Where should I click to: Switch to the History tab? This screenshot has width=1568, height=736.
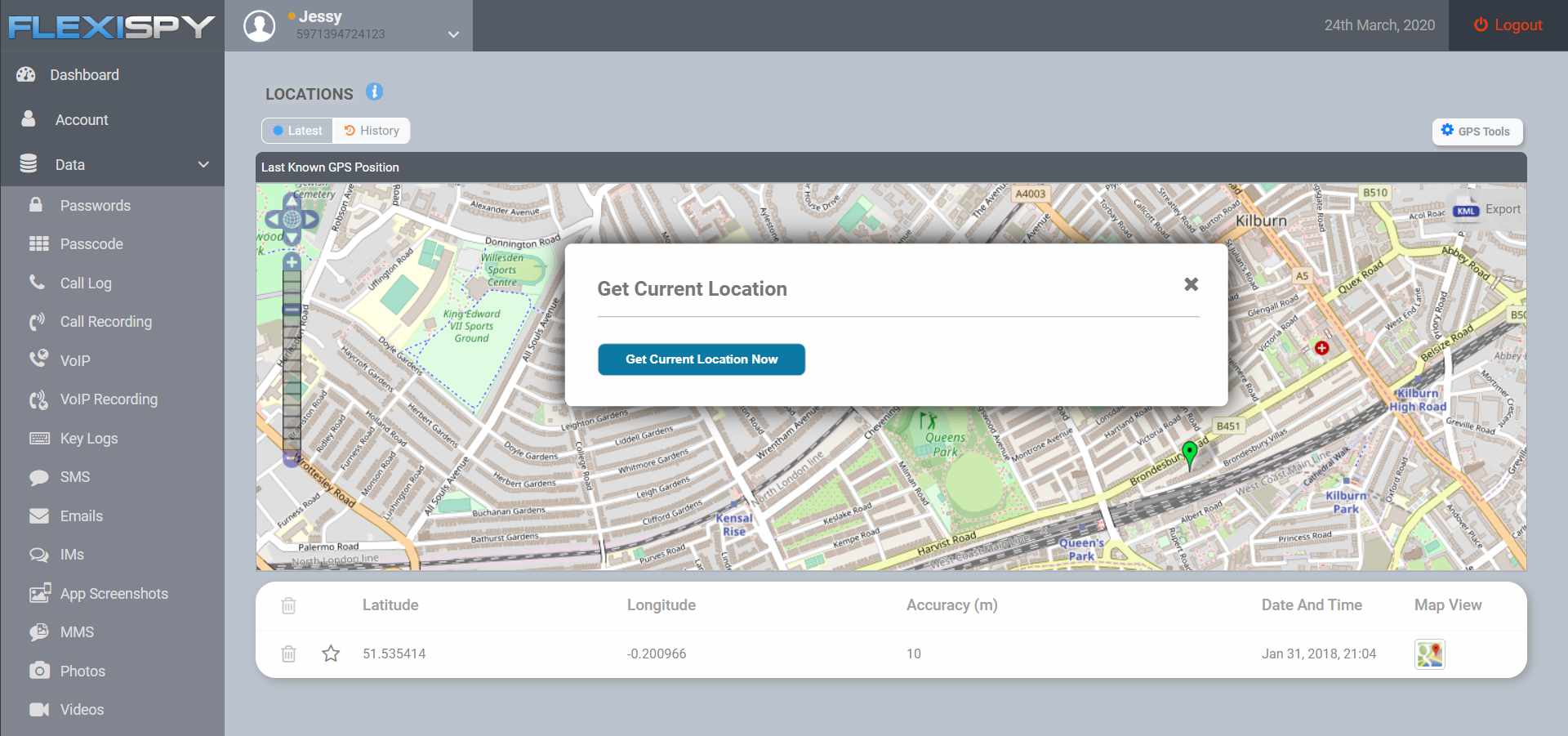tap(372, 131)
